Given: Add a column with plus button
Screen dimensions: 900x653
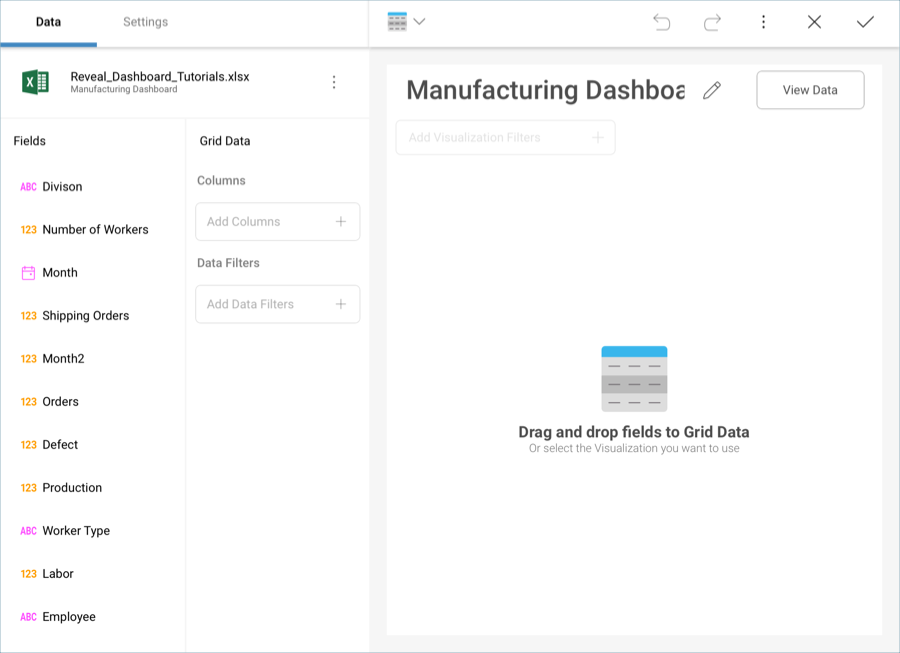Looking at the screenshot, I should point(341,222).
